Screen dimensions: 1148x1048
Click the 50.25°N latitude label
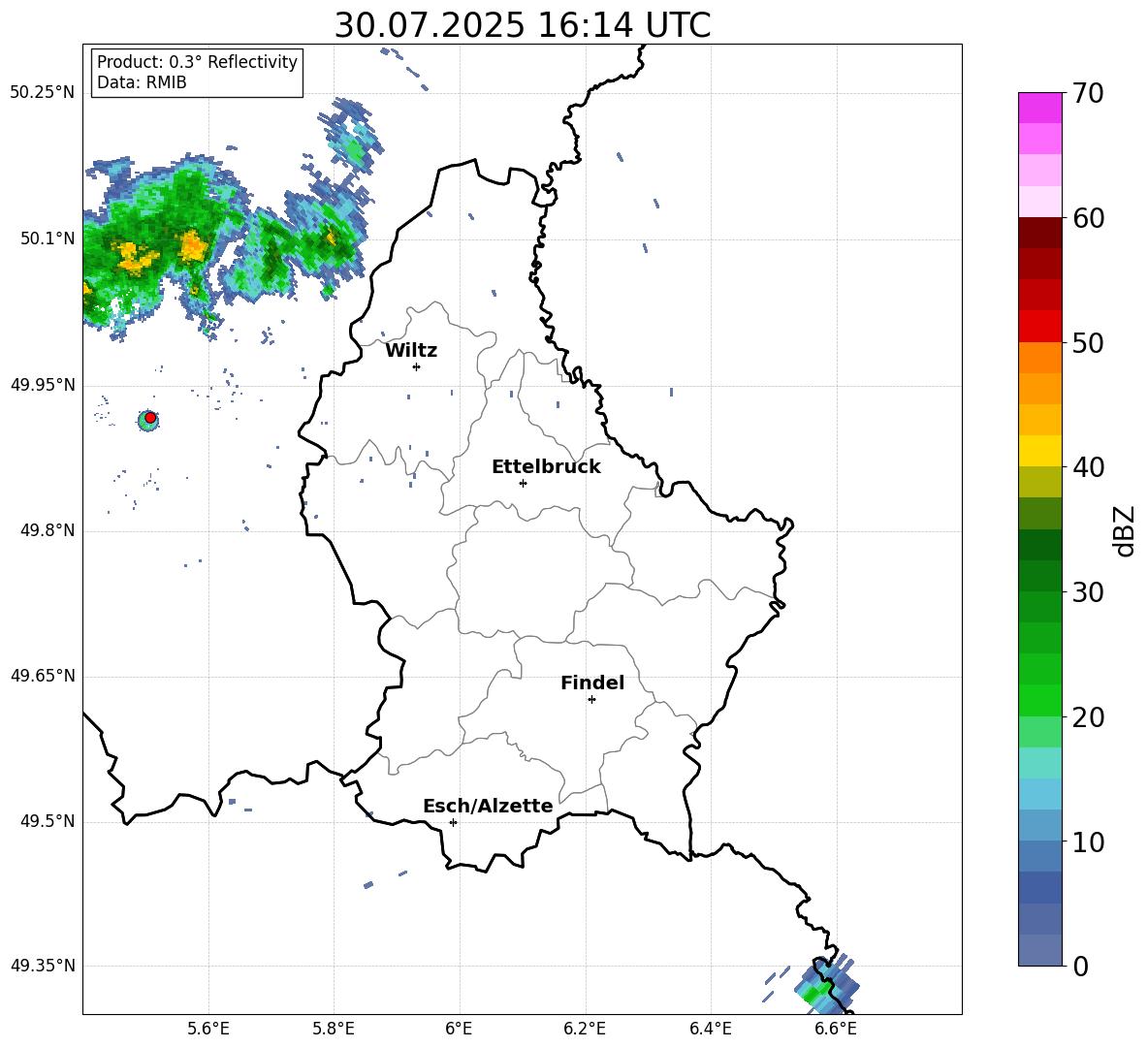pyautogui.click(x=43, y=93)
